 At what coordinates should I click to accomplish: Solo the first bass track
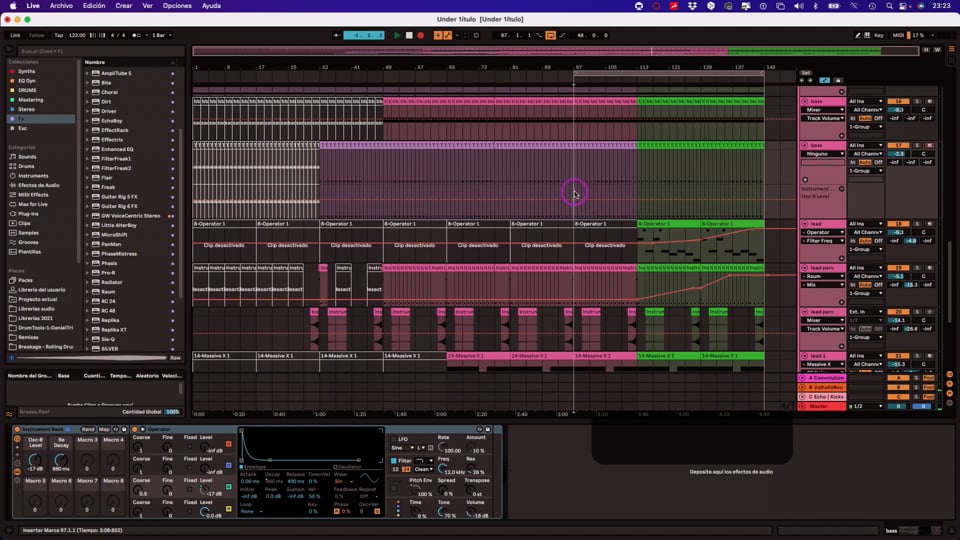[917, 102]
